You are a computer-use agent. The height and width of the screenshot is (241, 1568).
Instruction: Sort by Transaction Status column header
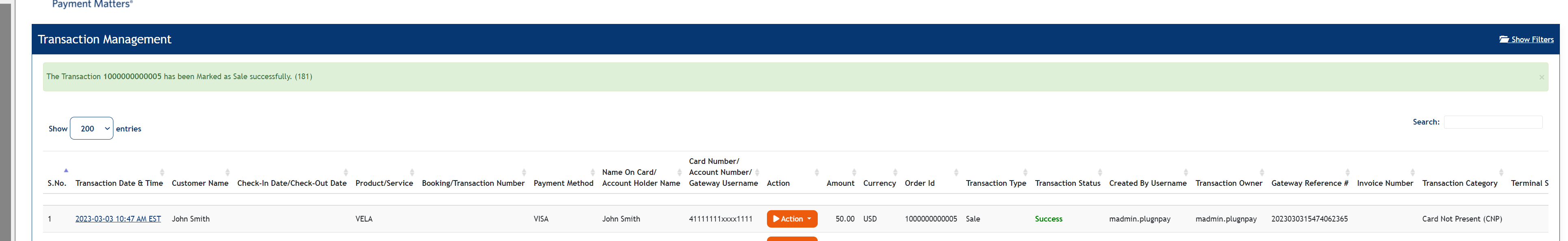click(1067, 183)
